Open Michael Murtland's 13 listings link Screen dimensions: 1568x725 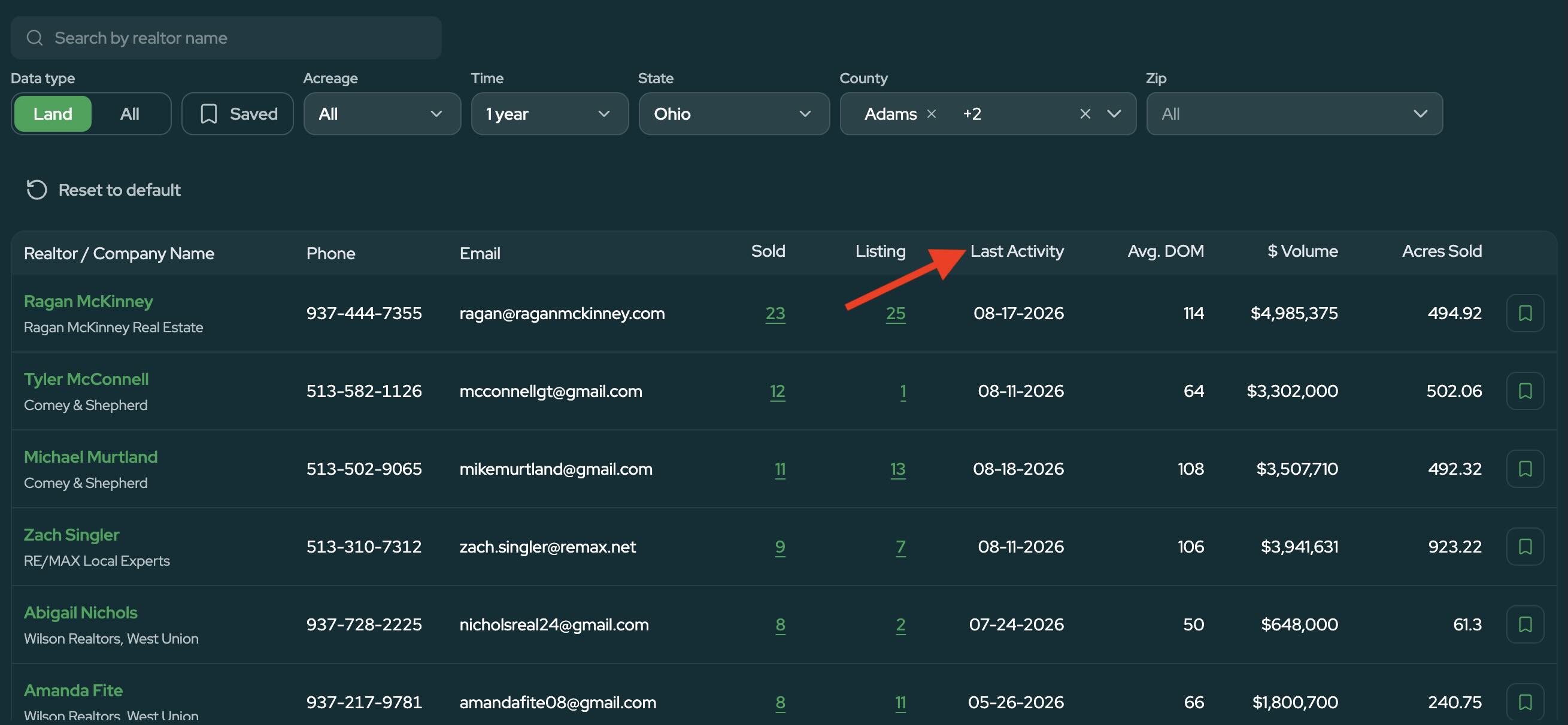click(898, 469)
